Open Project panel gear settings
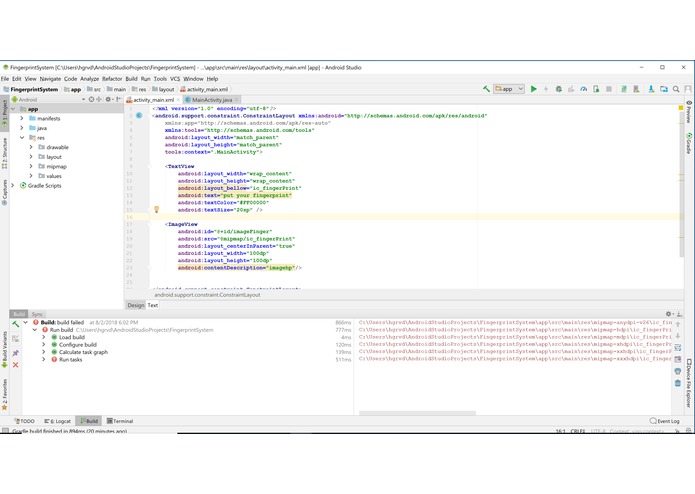The image size is (695, 494). (x=109, y=99)
